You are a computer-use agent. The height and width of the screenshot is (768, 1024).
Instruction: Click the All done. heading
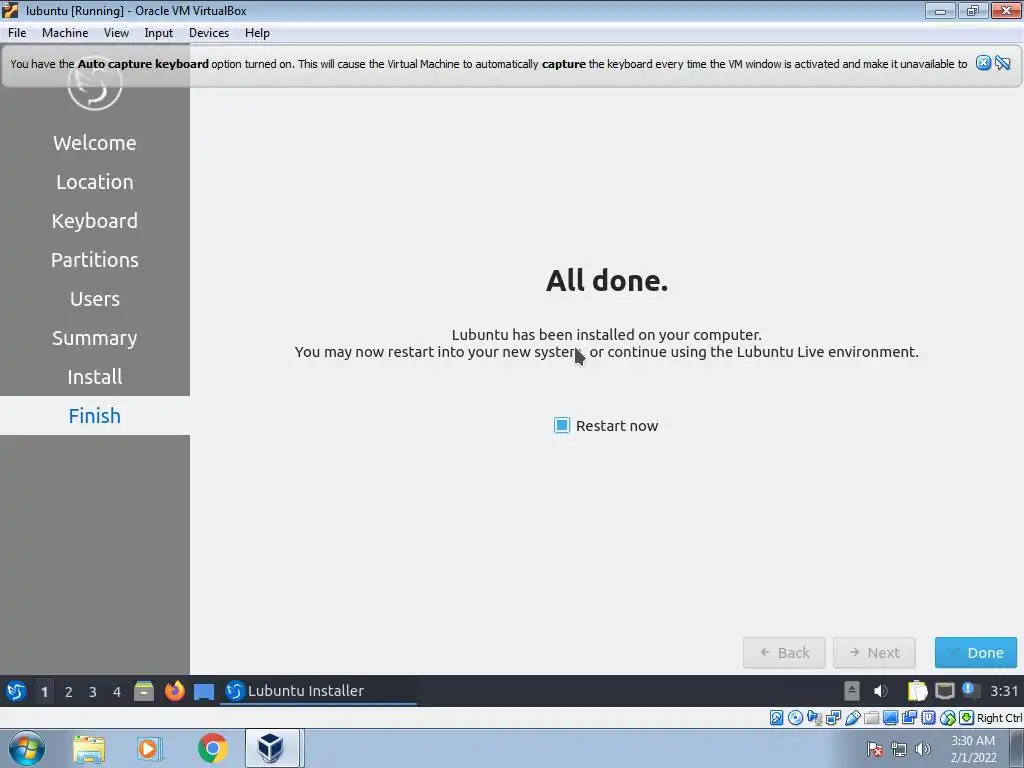click(607, 281)
